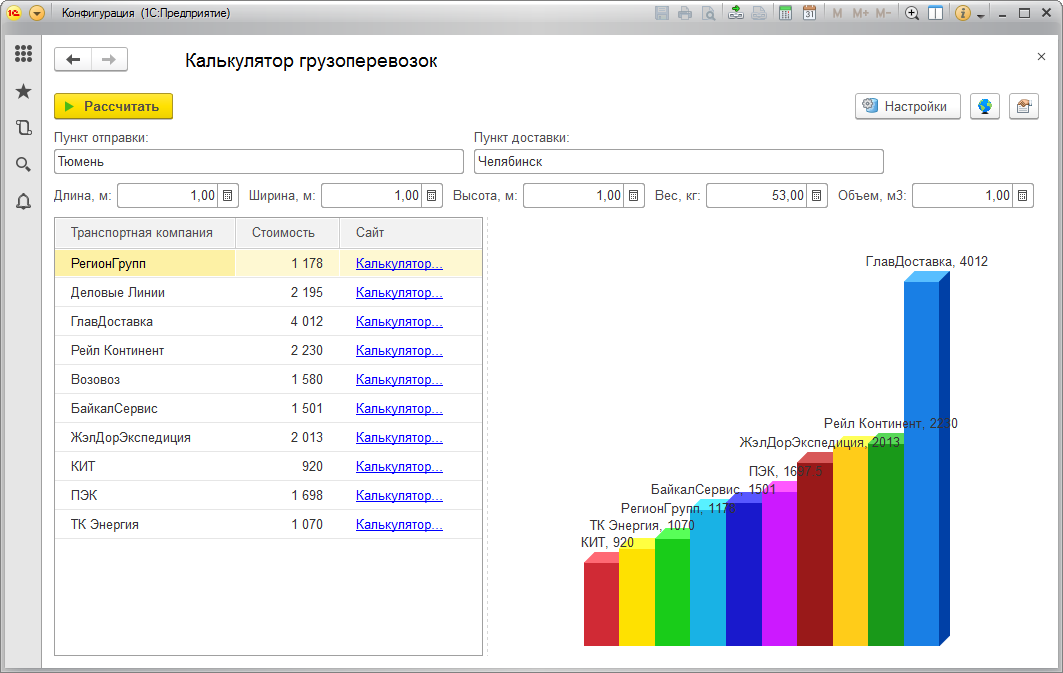Open calculator button for Вес field
Screen dimensions: 1063x673
[x=816, y=195]
